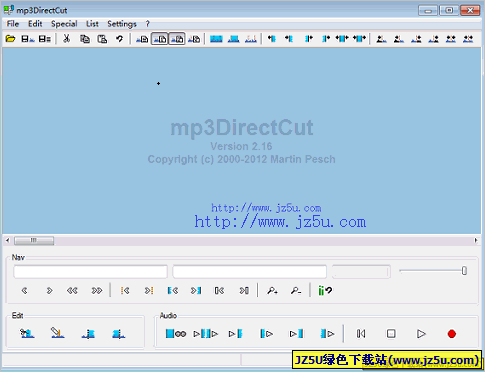Zoom in with the magnifier plus icon
This screenshot has width=485, height=372.
click(272, 291)
